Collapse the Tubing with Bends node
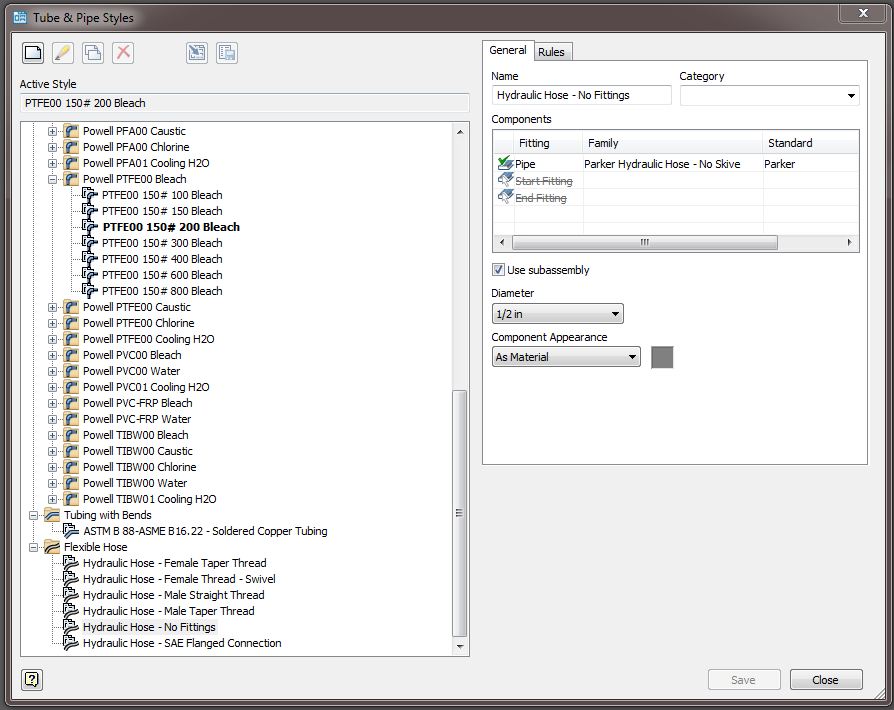Screen dimensions: 894x710 click(x=34, y=515)
